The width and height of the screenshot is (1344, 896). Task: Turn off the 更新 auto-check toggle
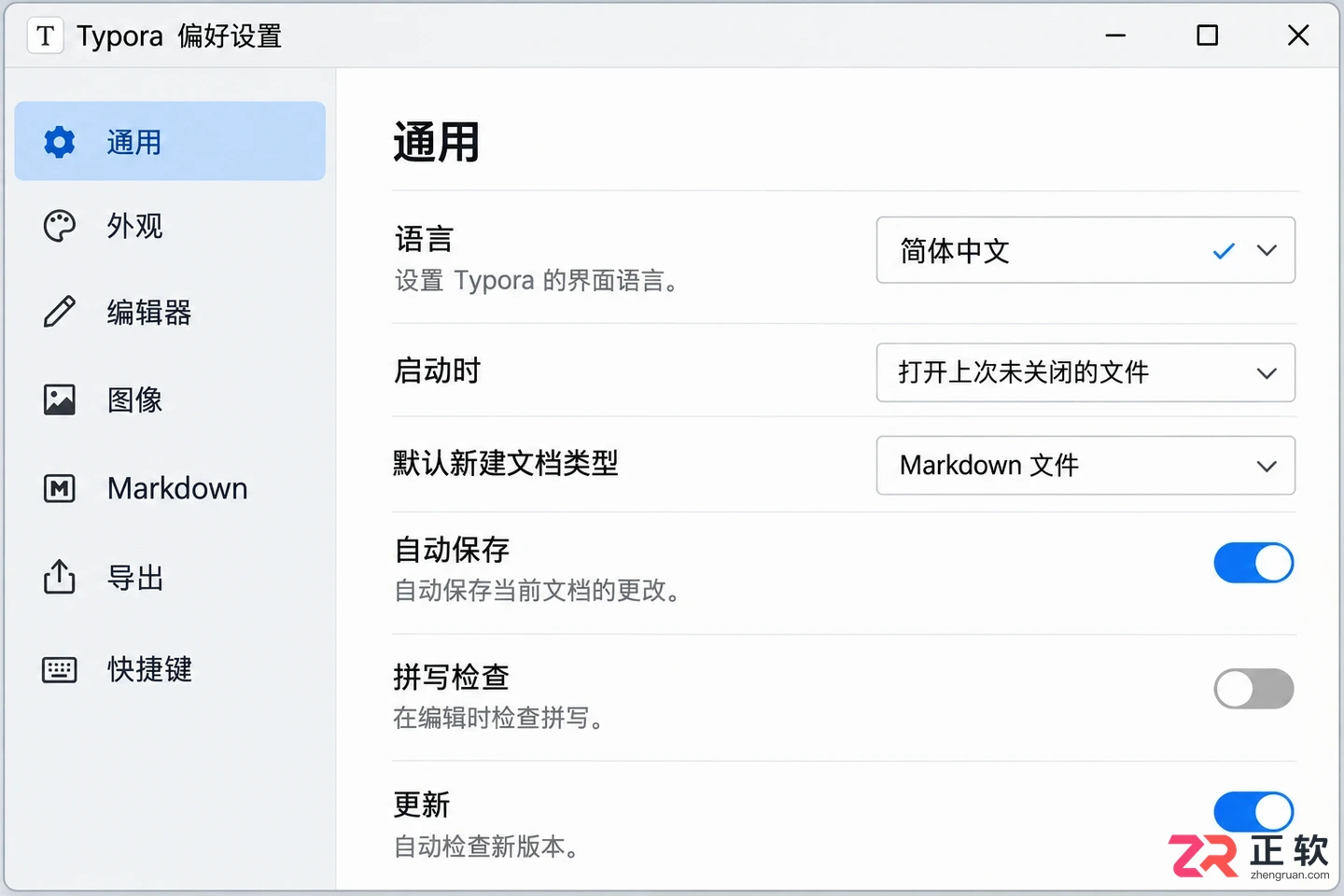pos(1253,812)
